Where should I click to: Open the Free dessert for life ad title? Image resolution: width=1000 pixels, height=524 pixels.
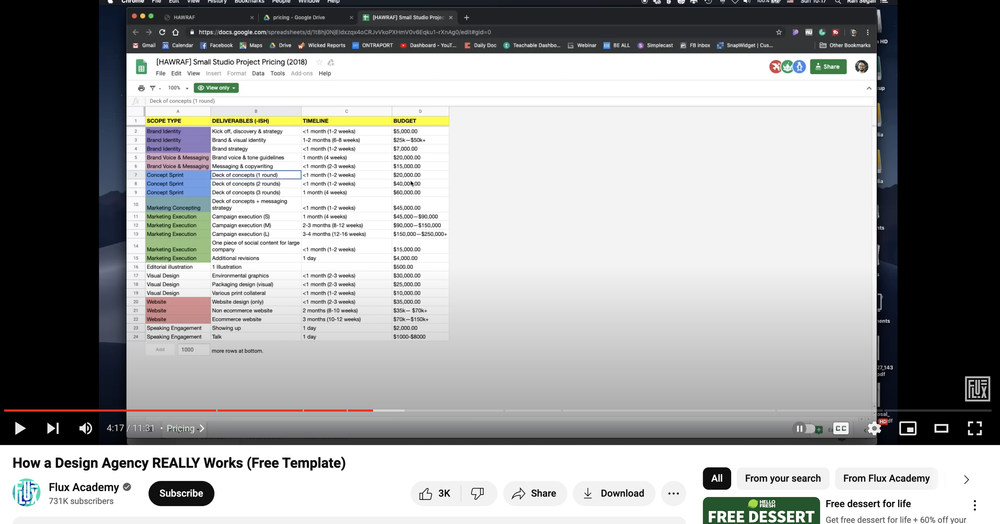[x=868, y=504]
